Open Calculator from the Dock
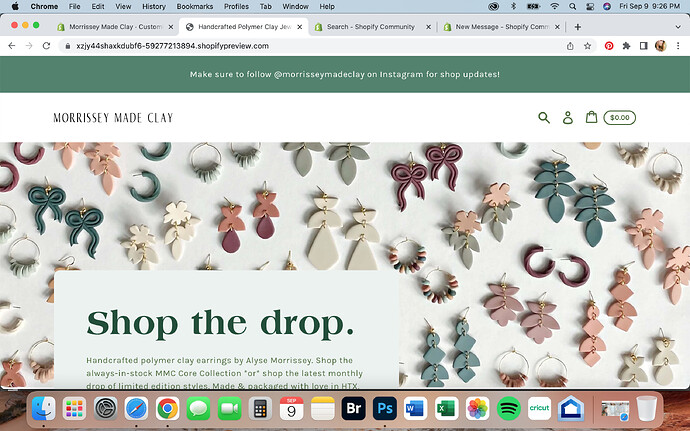The width and height of the screenshot is (690, 431). 261,408
